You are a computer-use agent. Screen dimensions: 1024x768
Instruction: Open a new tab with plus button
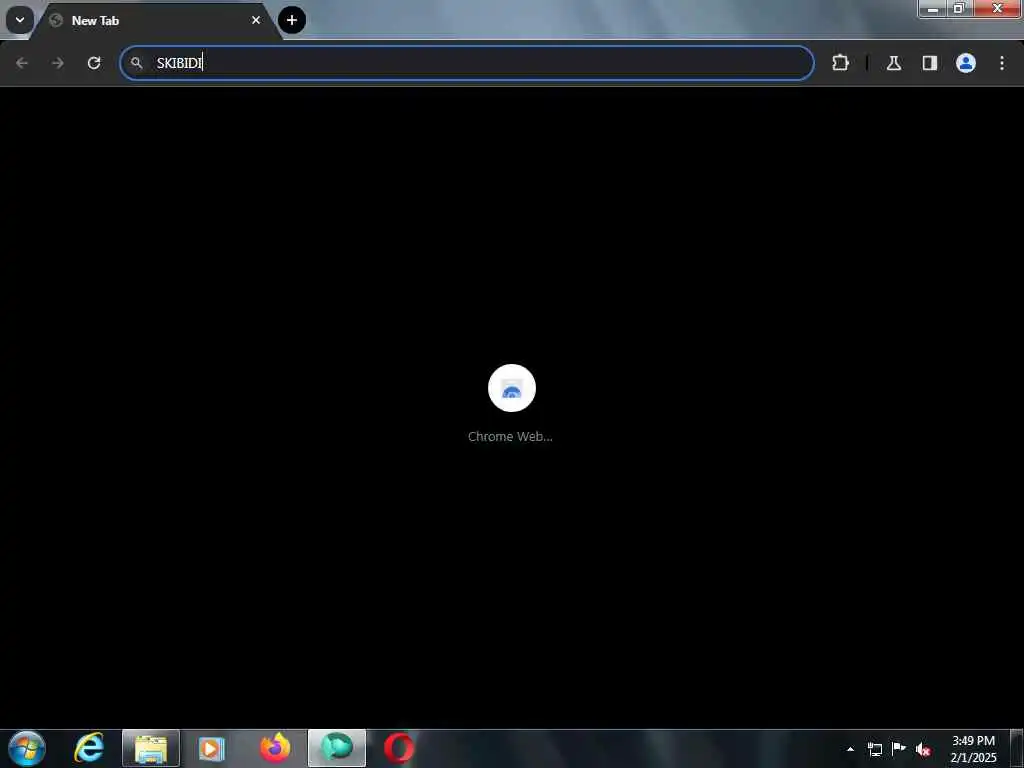(292, 20)
